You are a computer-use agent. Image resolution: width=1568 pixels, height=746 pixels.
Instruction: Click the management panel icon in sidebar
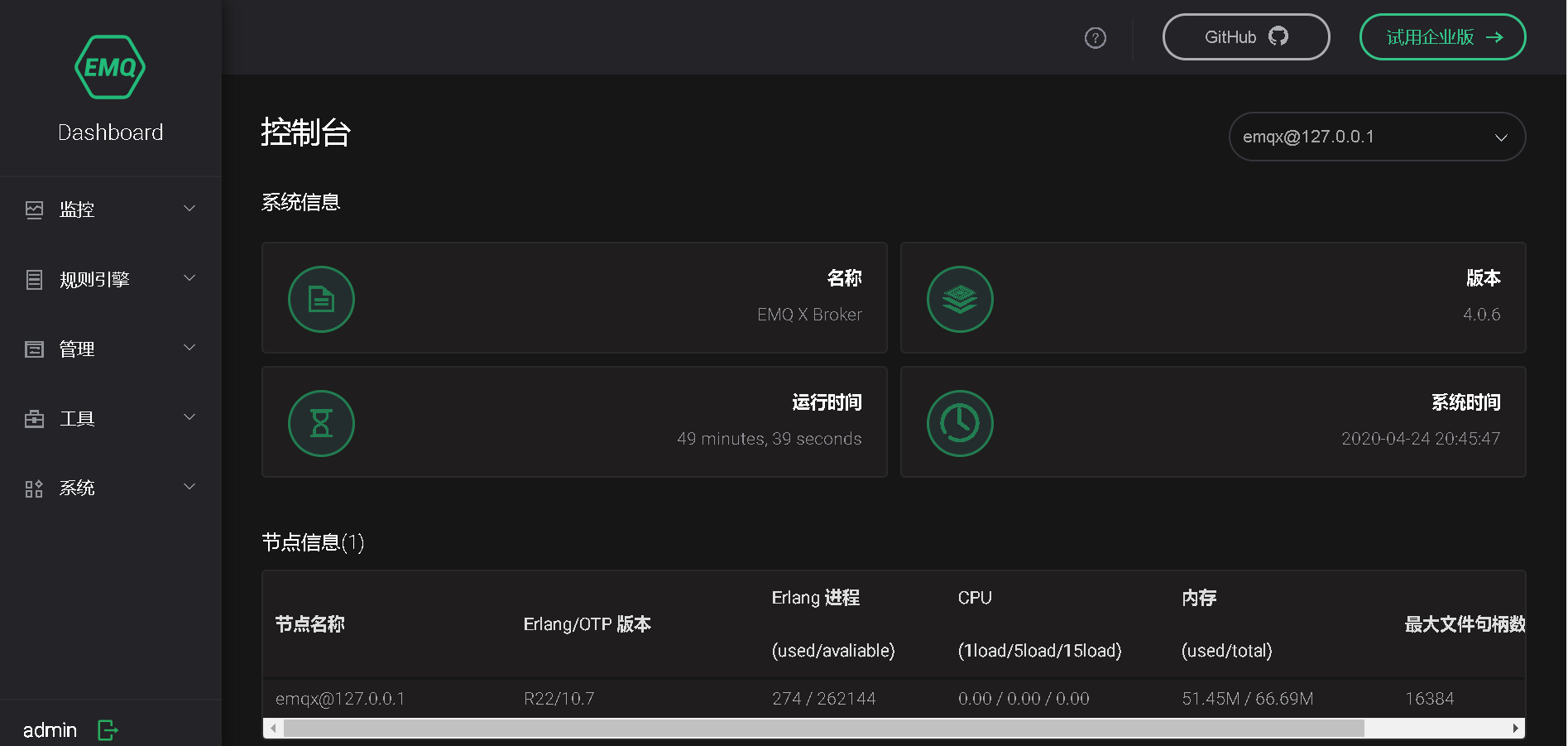tap(34, 349)
